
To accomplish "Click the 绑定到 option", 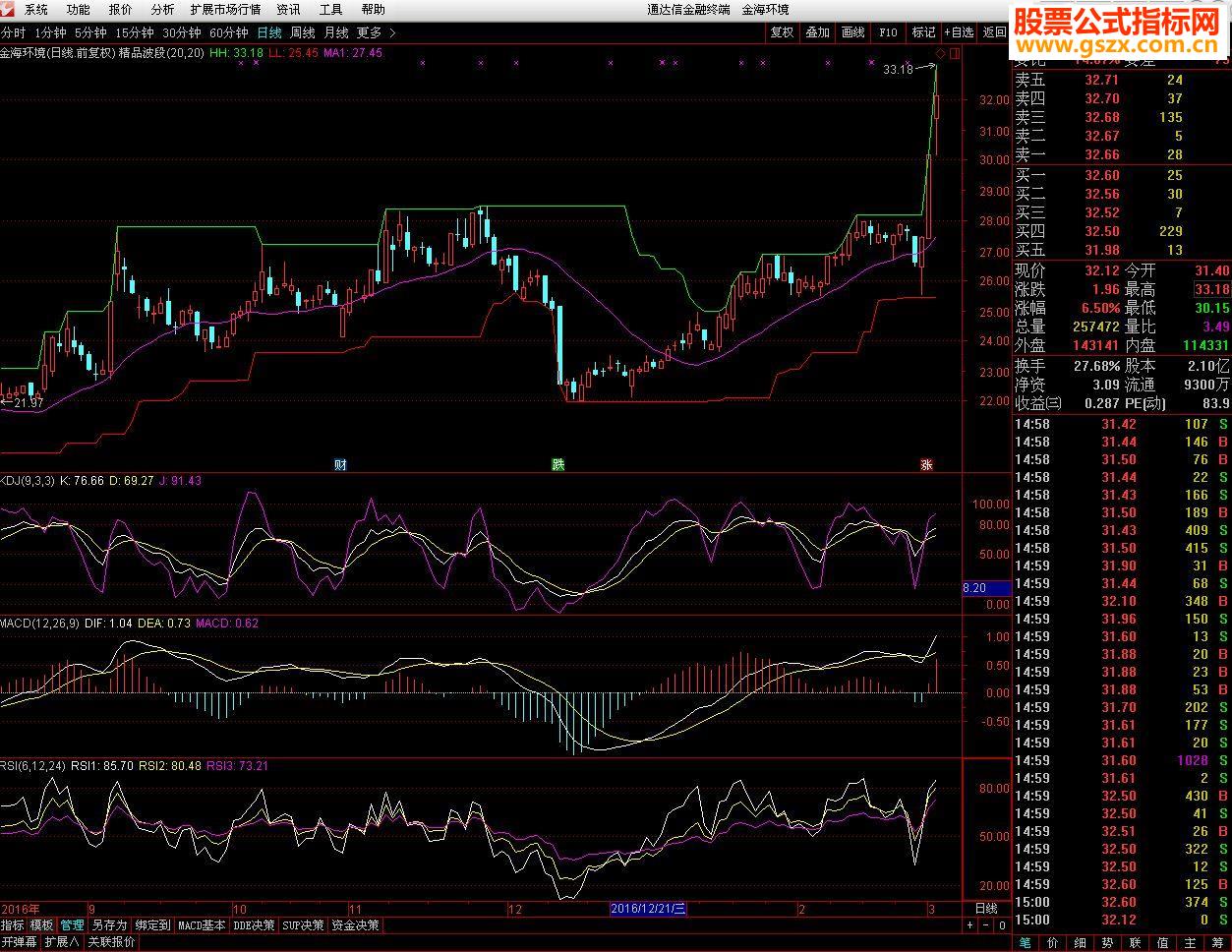I will [152, 925].
